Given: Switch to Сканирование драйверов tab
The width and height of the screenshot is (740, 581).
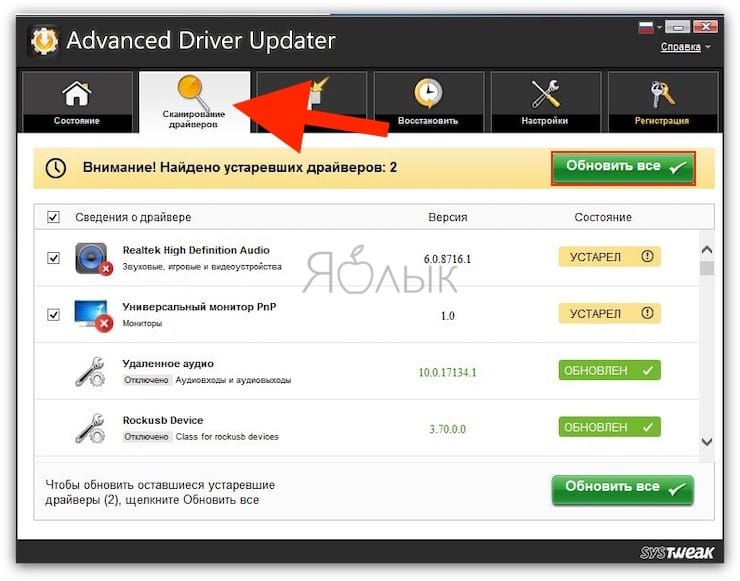Looking at the screenshot, I should click(194, 101).
